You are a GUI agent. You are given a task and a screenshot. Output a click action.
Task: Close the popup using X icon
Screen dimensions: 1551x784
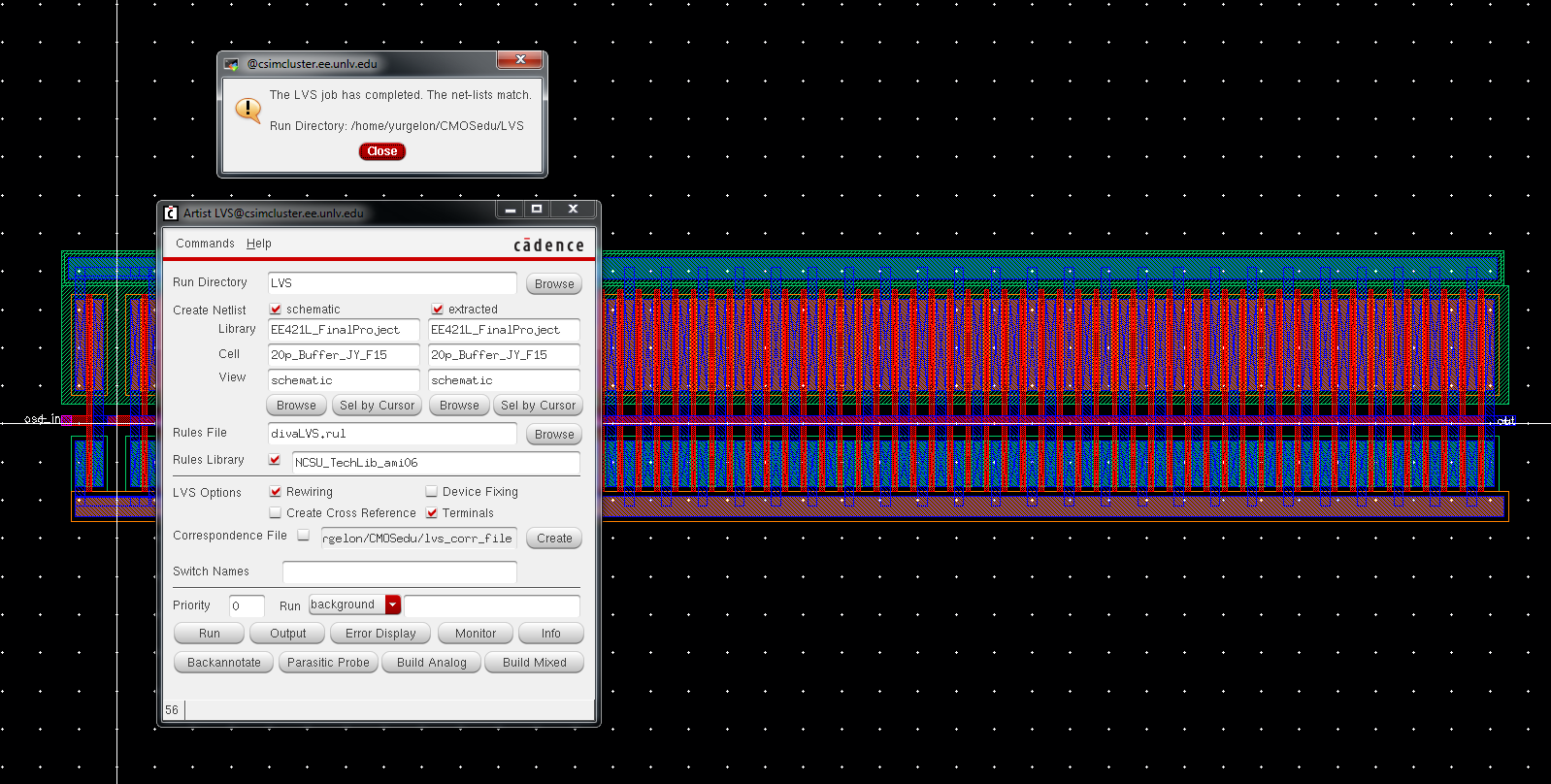tap(520, 60)
